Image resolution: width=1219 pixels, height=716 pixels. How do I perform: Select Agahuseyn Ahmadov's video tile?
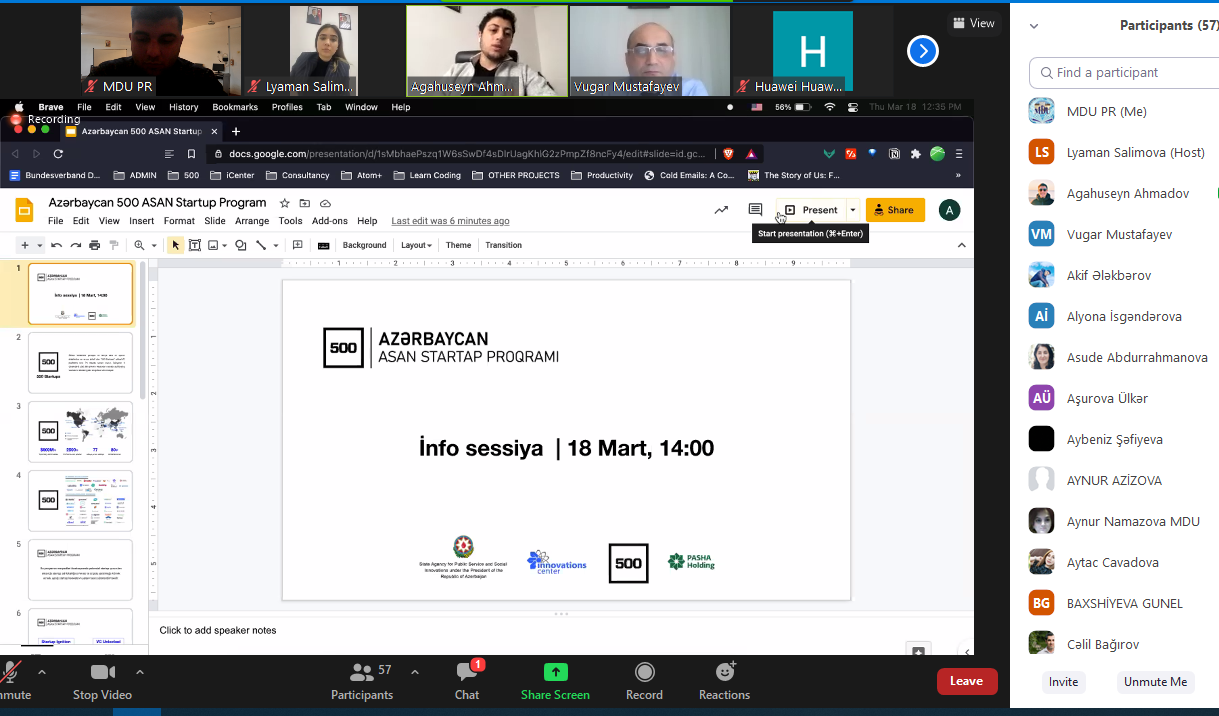(x=486, y=51)
